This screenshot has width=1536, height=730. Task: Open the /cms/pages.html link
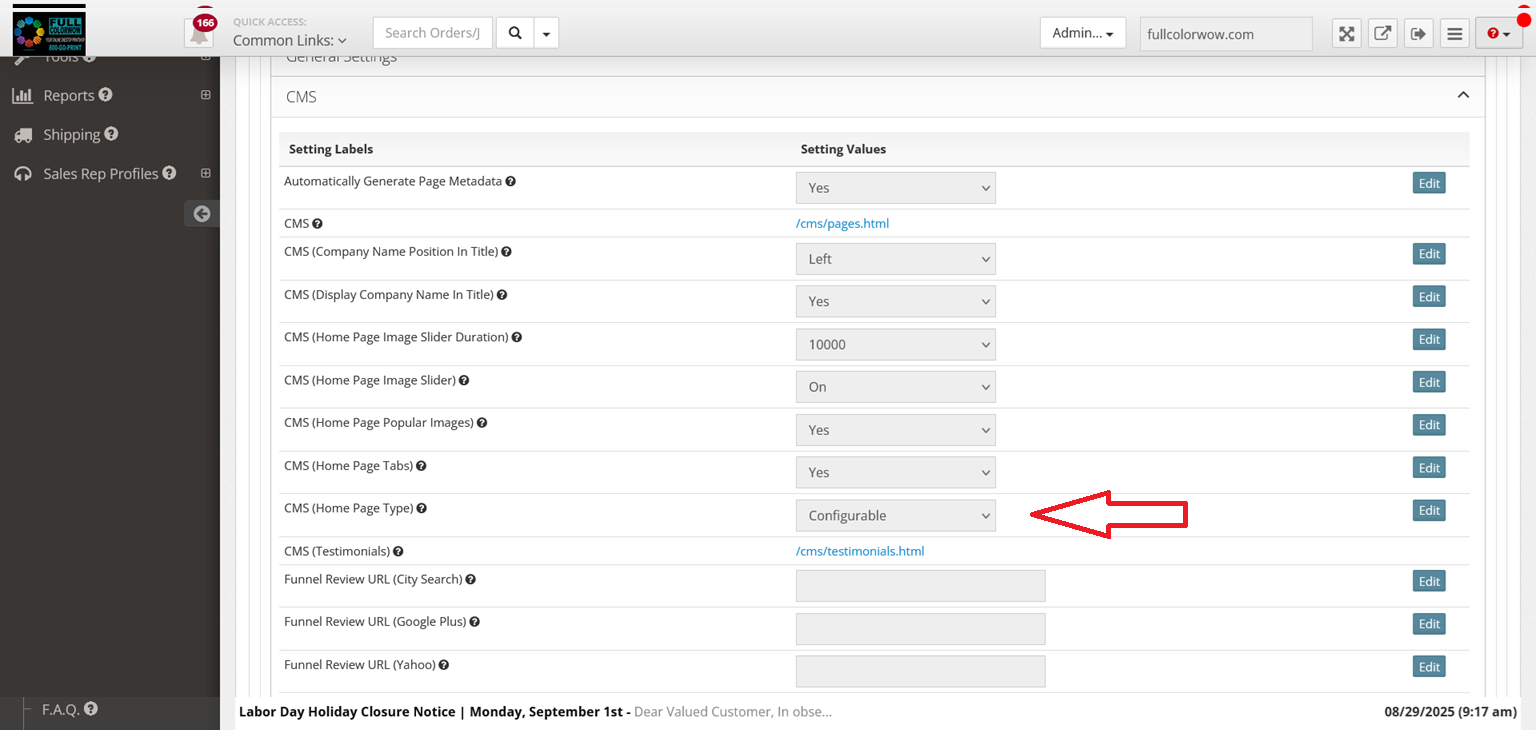(842, 223)
